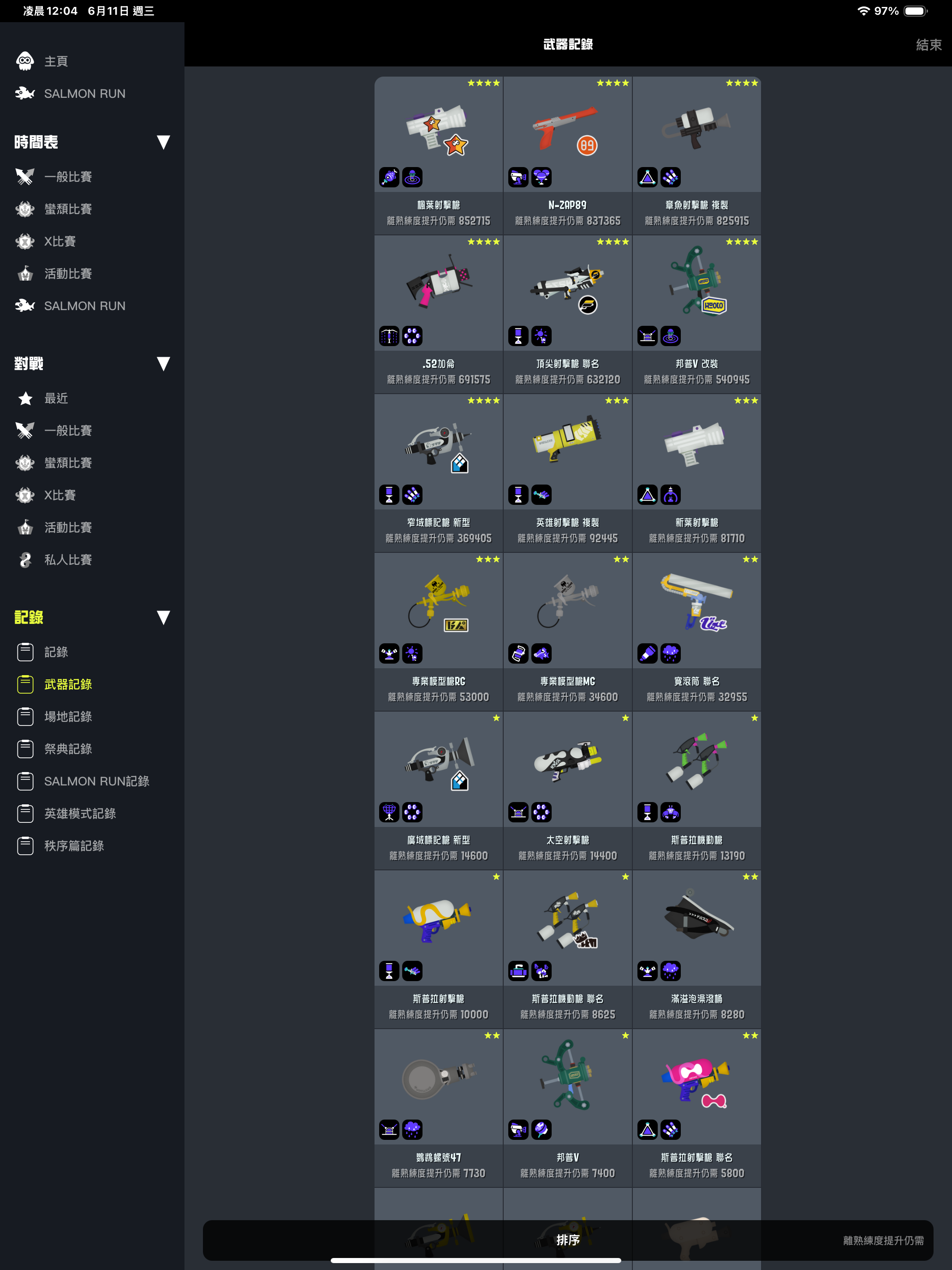Open 祭典記錄 clipboard icon

tap(25, 749)
